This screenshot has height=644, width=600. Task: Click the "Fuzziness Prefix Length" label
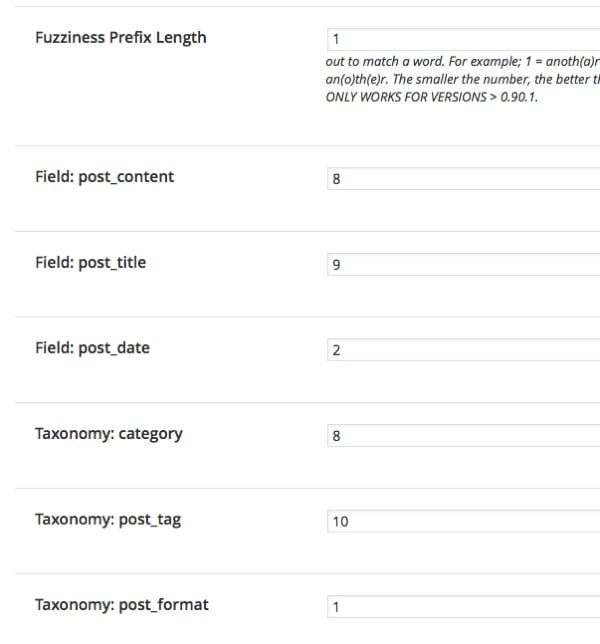pos(120,38)
